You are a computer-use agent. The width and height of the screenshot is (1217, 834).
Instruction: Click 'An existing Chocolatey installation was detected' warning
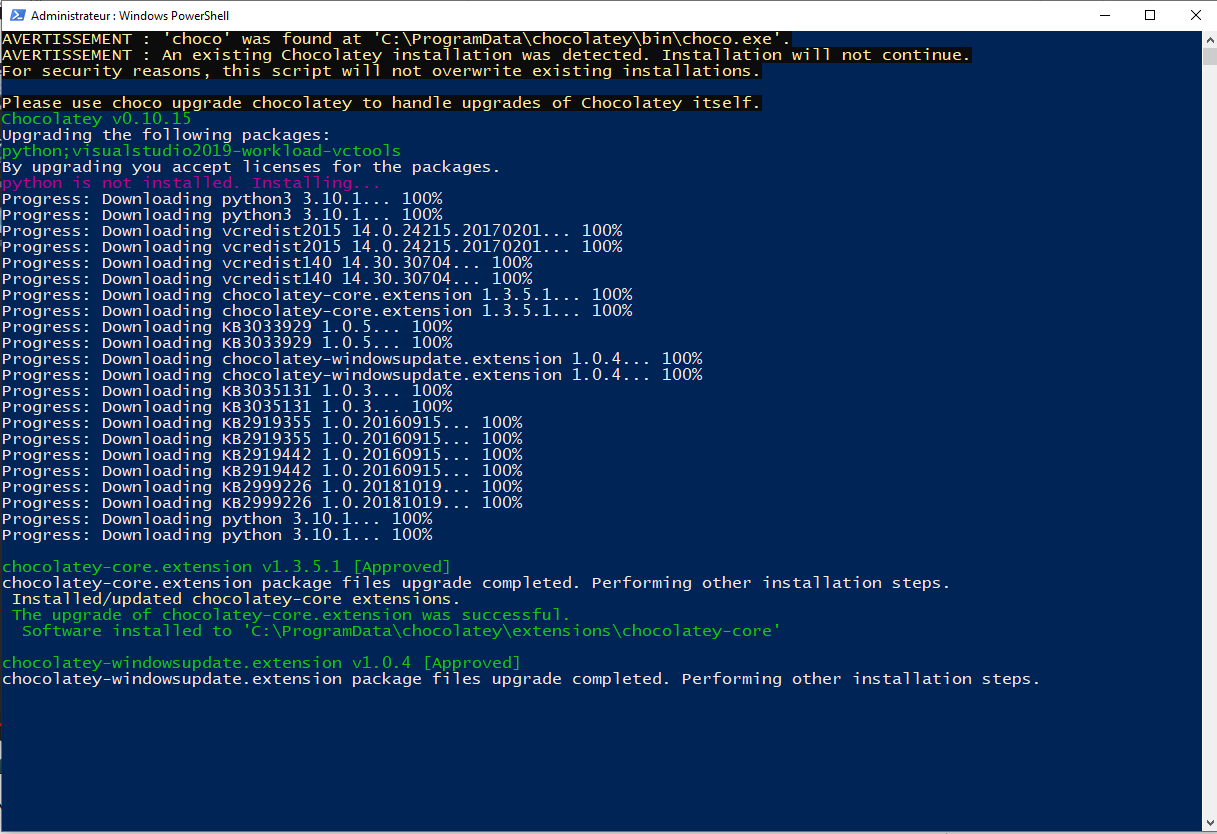pos(486,55)
